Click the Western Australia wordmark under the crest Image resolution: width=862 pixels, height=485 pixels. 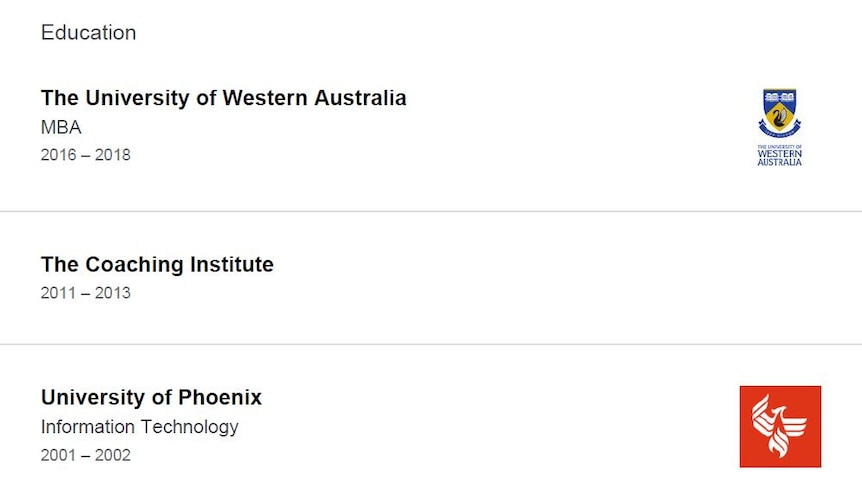coord(780,156)
